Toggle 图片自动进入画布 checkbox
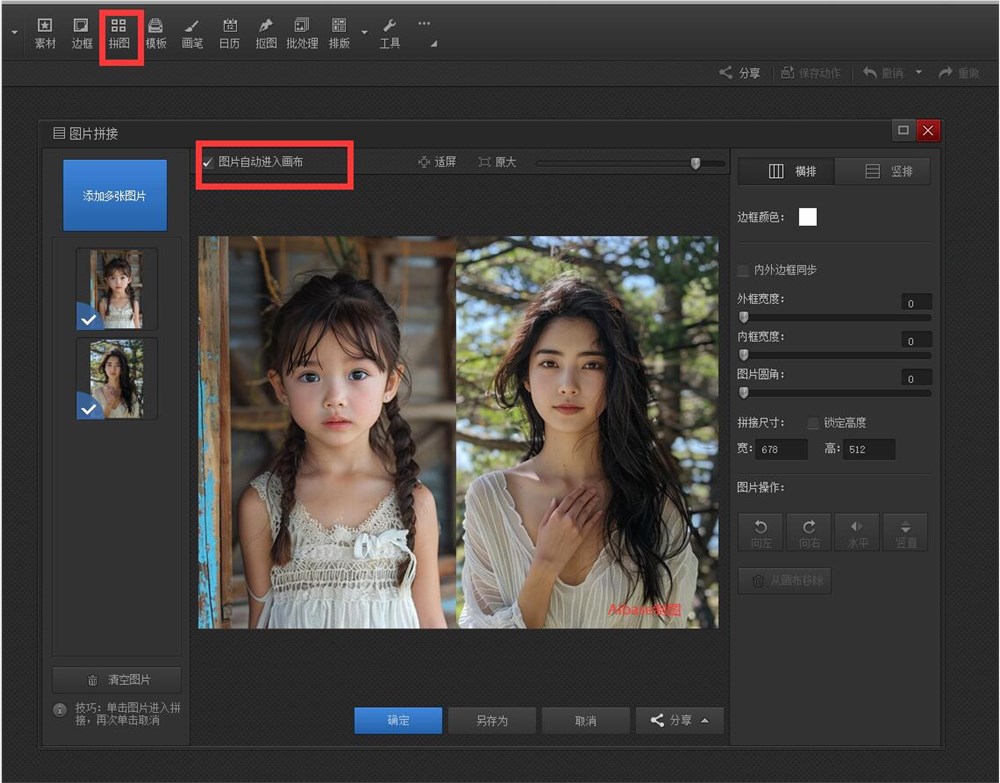The image size is (1000, 783). 208,162
